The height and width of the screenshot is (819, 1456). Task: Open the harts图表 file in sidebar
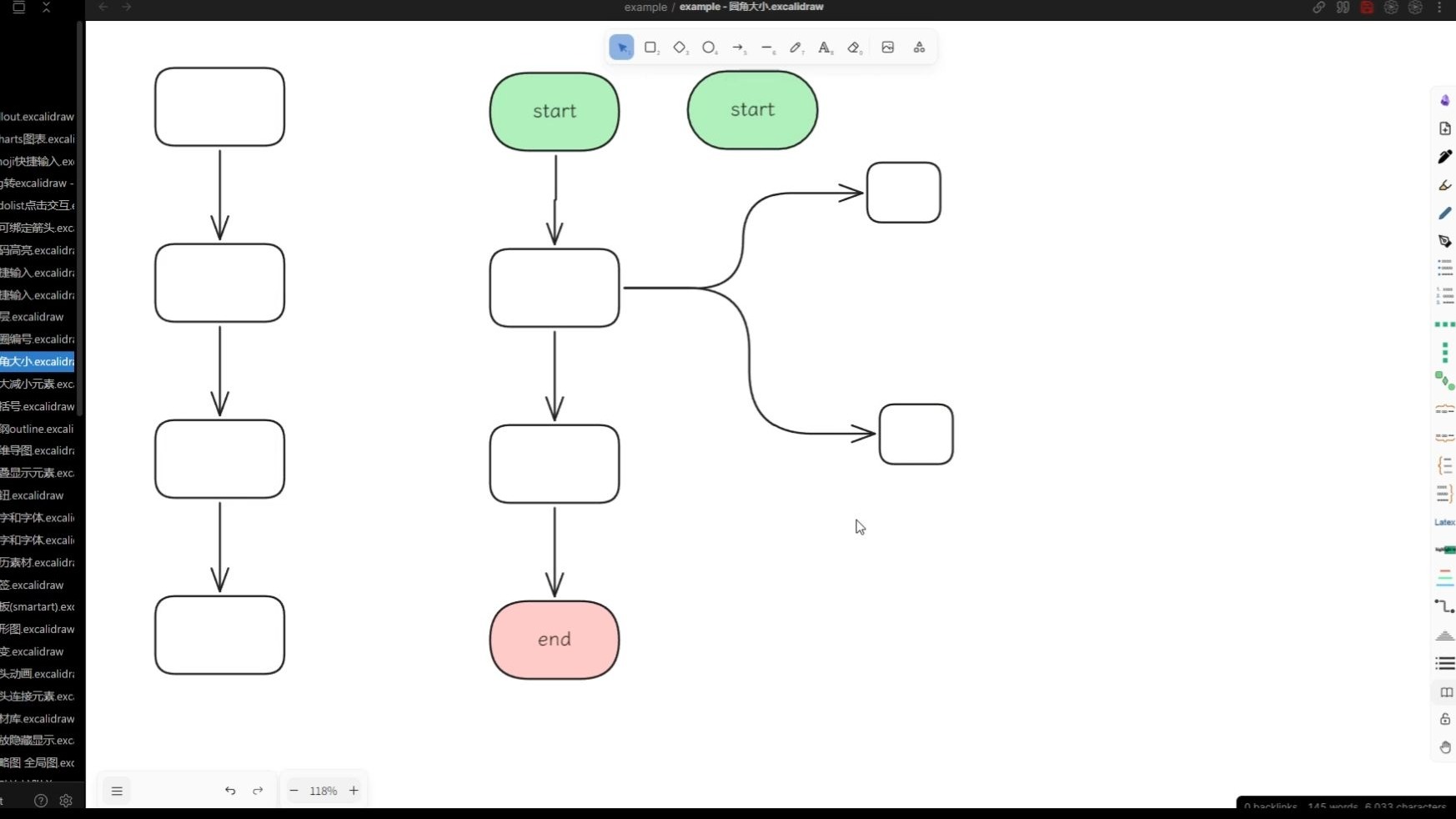point(38,138)
